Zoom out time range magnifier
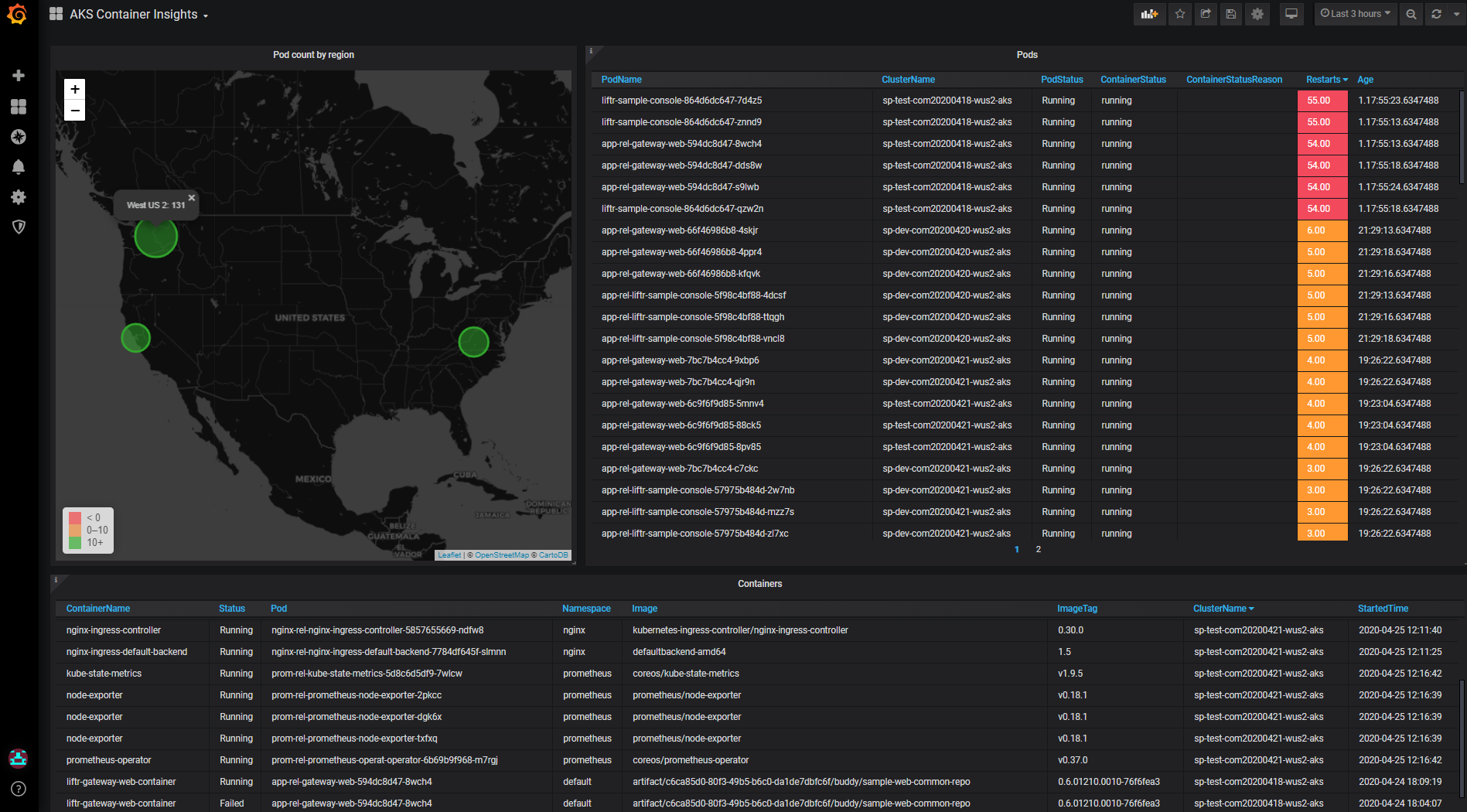The image size is (1467, 812). [1411, 14]
